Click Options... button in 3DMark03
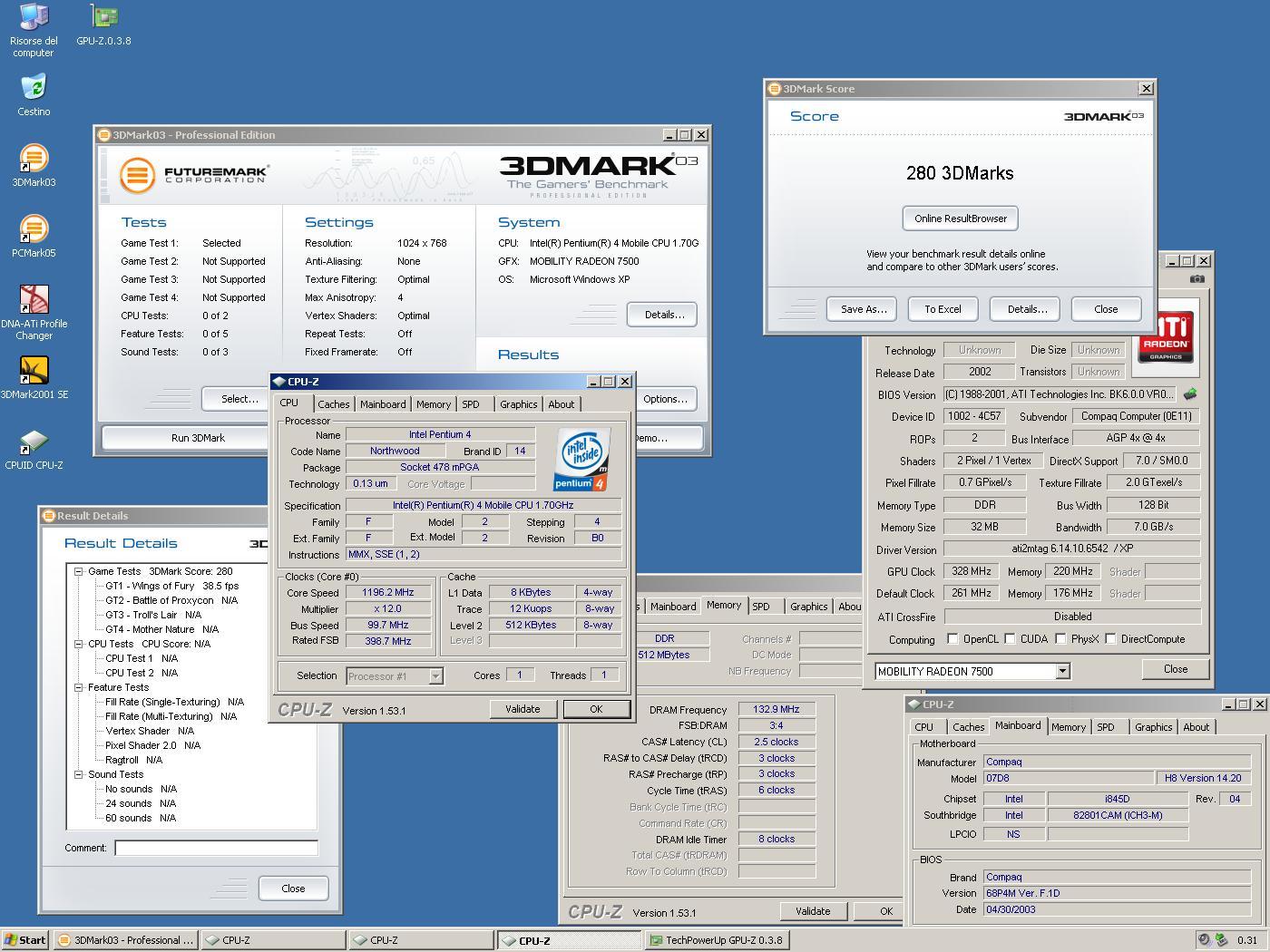Image resolution: width=1270 pixels, height=952 pixels. pos(668,399)
